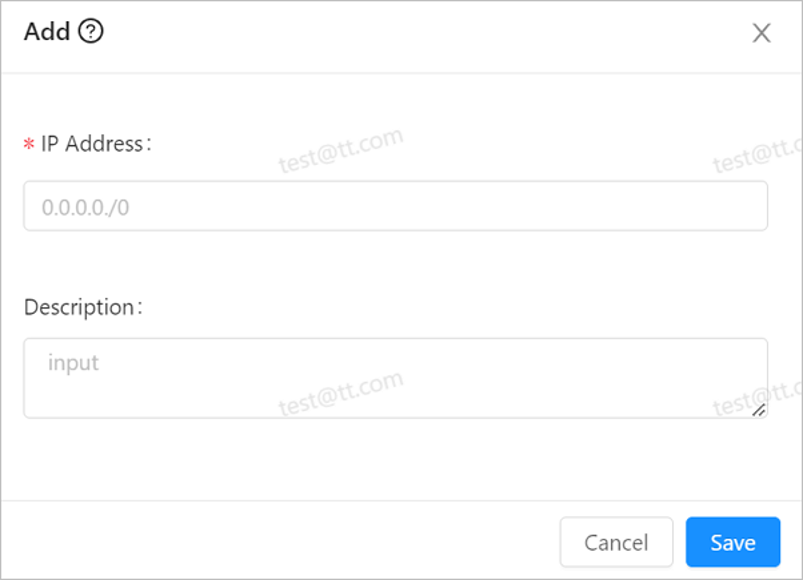Click the Description field label
Image resolution: width=804 pixels, height=580 pixels.
(80, 307)
